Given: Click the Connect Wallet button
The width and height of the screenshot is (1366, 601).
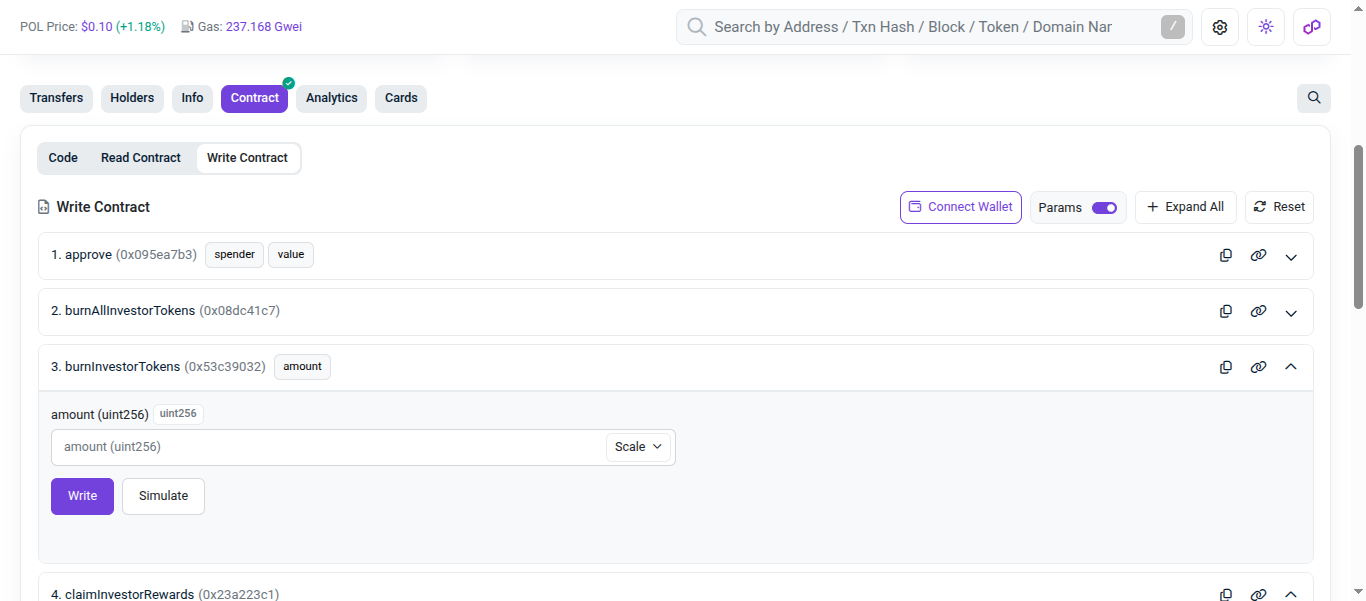Looking at the screenshot, I should point(961,207).
